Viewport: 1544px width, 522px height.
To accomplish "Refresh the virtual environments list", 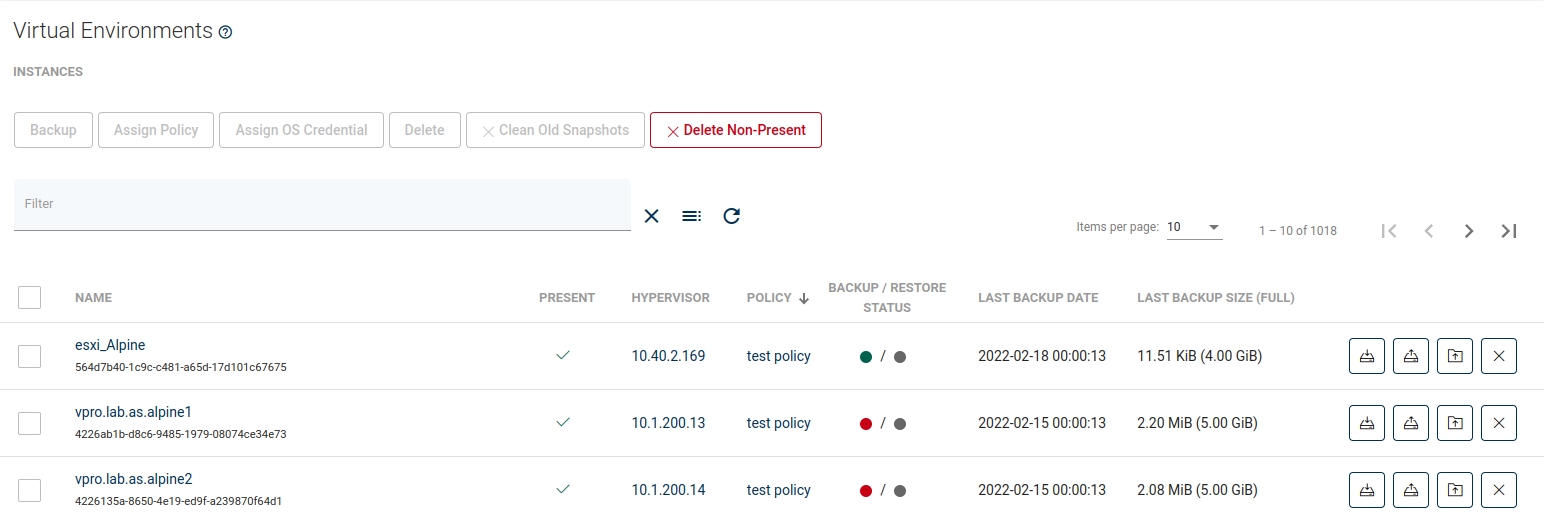I will pyautogui.click(x=731, y=216).
